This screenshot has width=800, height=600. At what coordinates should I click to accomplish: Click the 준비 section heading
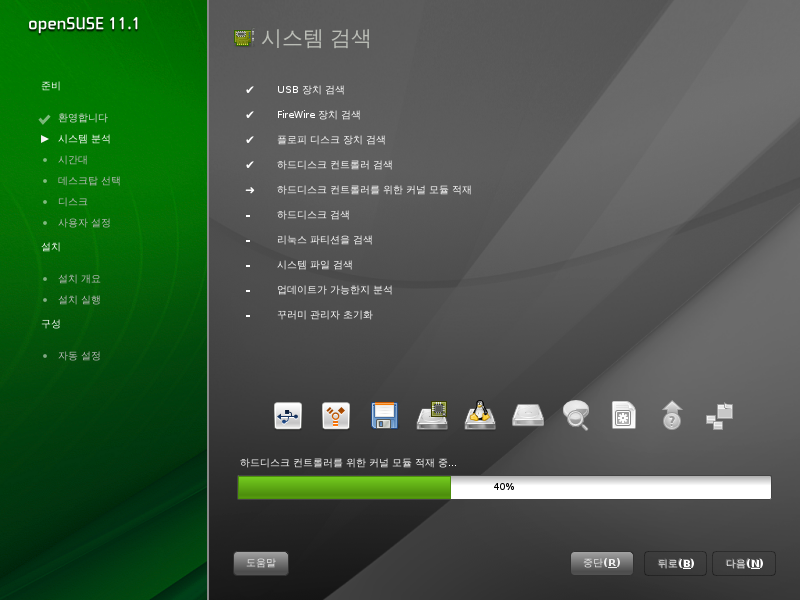tap(51, 86)
